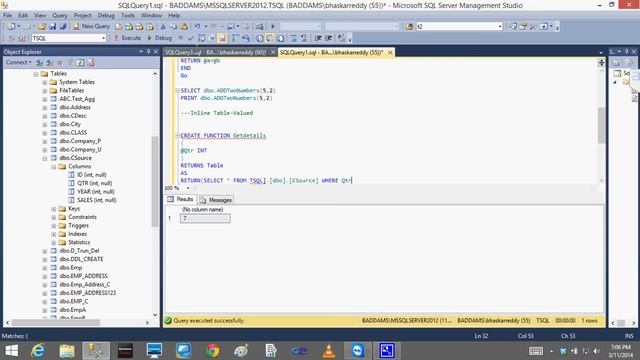This screenshot has height=360, width=640.
Task: Switch to the Messages tab
Action: coord(216,200)
